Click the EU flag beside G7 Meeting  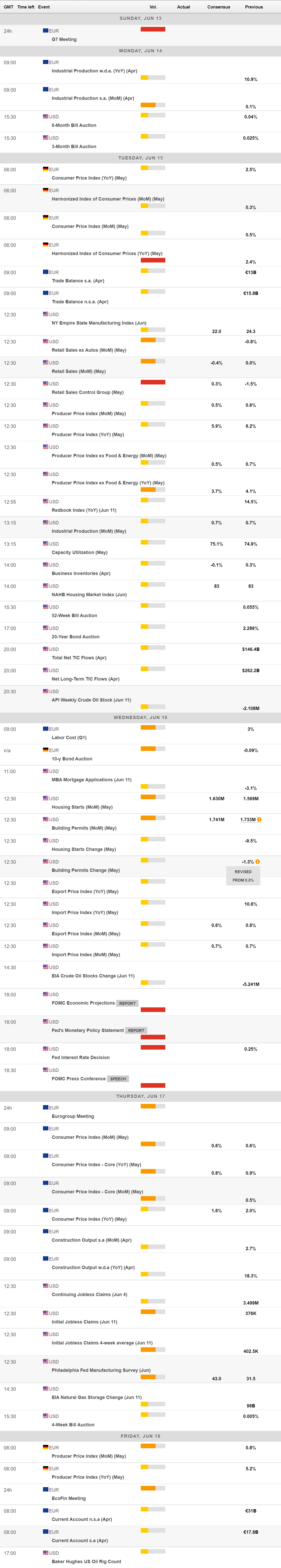[46, 30]
